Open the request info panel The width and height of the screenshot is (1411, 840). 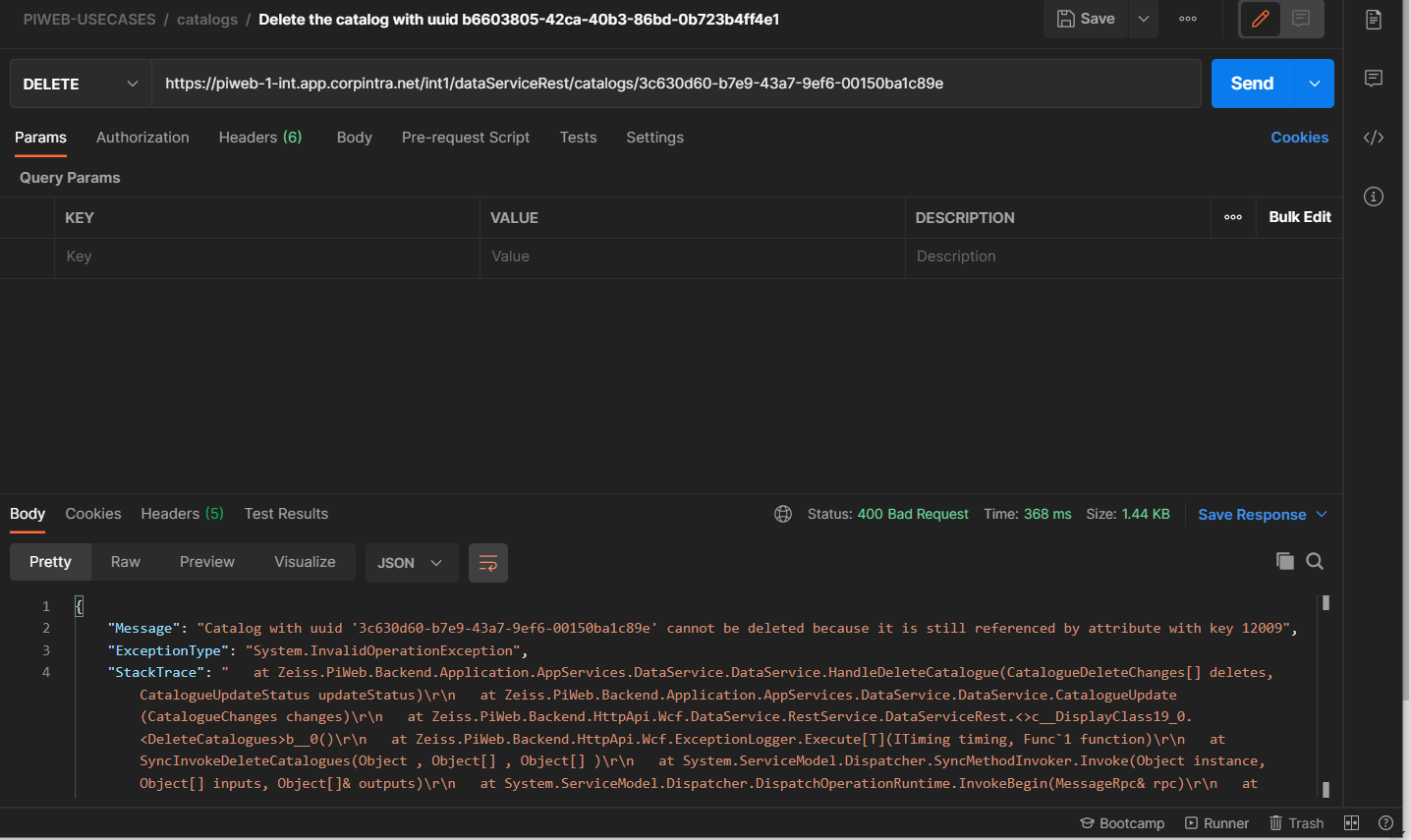pyautogui.click(x=1373, y=196)
